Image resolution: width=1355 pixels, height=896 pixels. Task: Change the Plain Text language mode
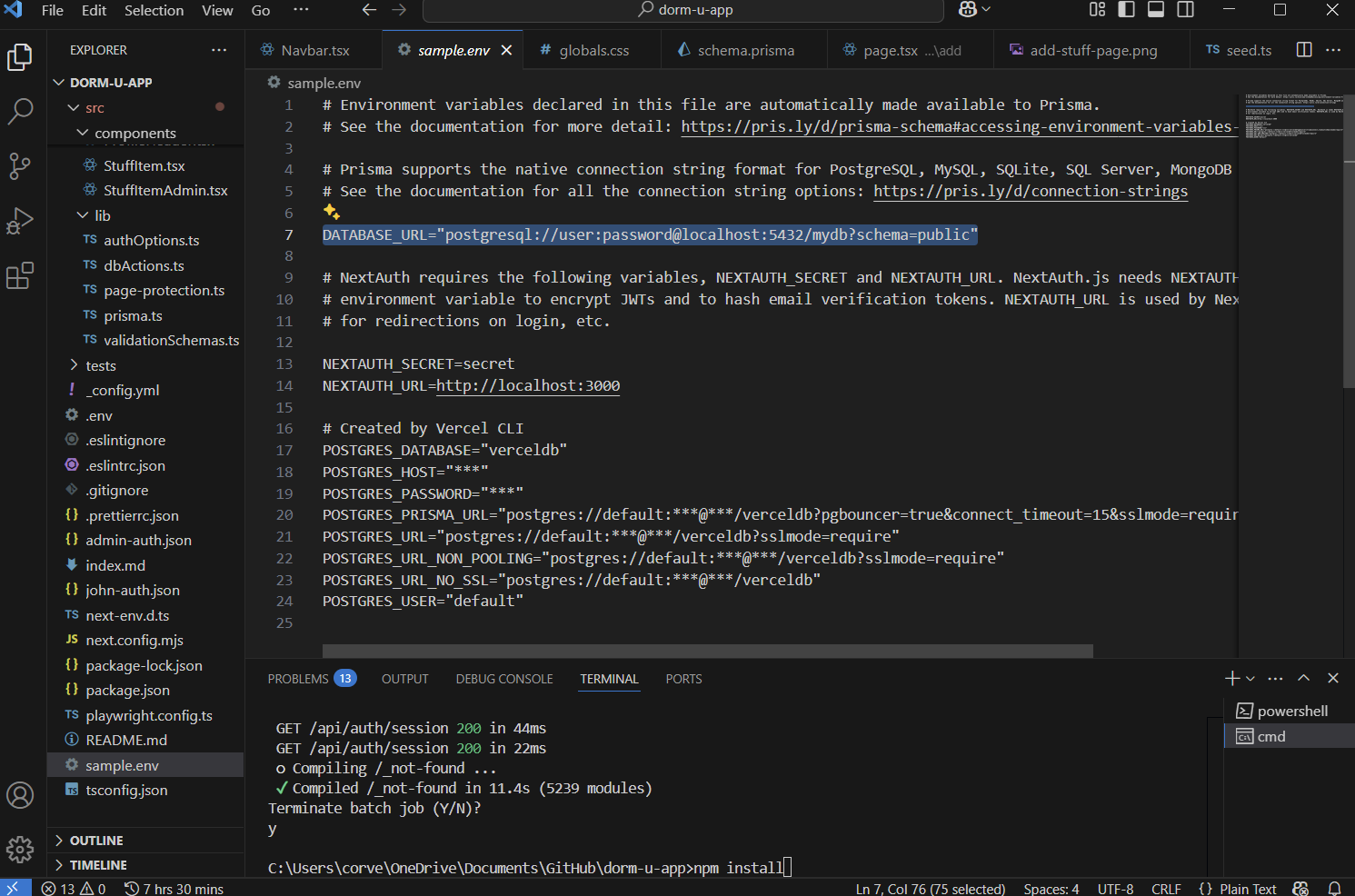[x=1248, y=888]
